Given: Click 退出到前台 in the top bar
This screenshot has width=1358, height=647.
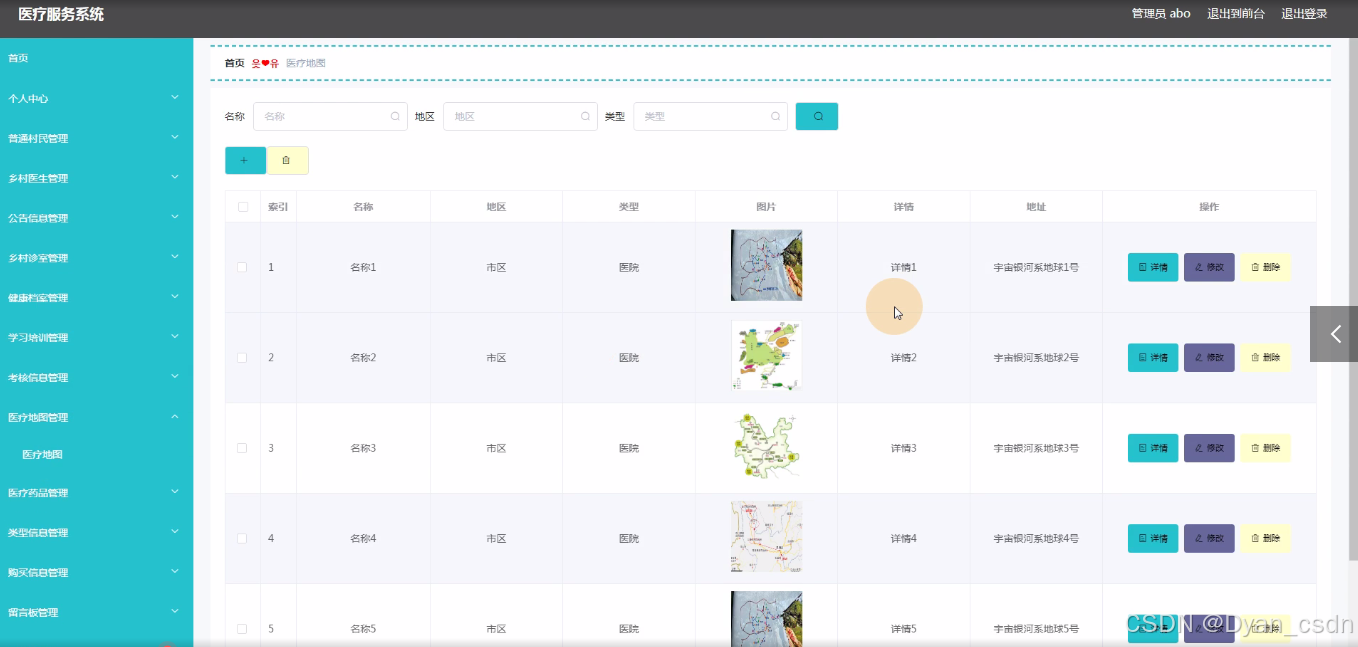Looking at the screenshot, I should tap(1236, 14).
